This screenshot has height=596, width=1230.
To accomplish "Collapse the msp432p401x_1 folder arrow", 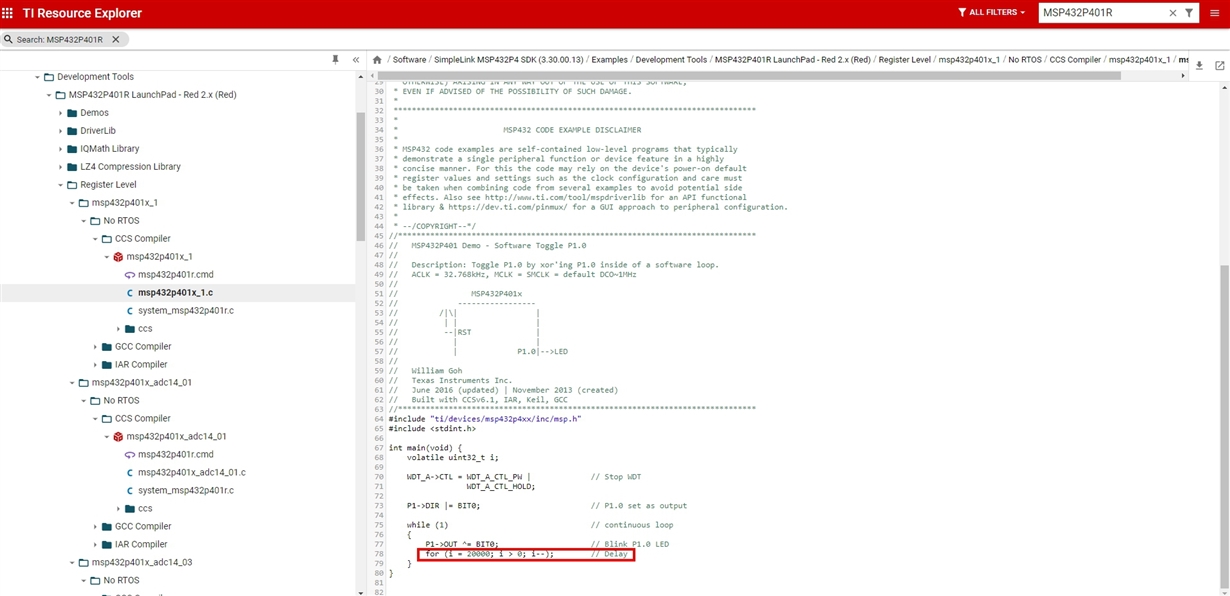I will [72, 203].
